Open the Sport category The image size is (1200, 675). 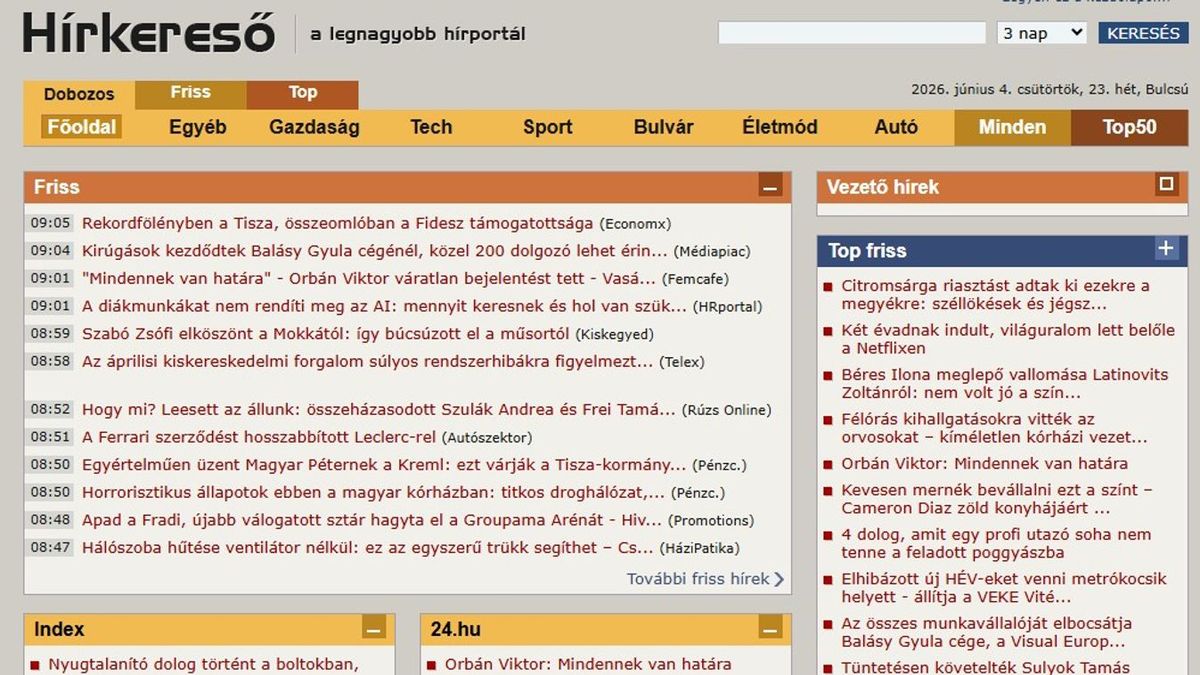548,127
